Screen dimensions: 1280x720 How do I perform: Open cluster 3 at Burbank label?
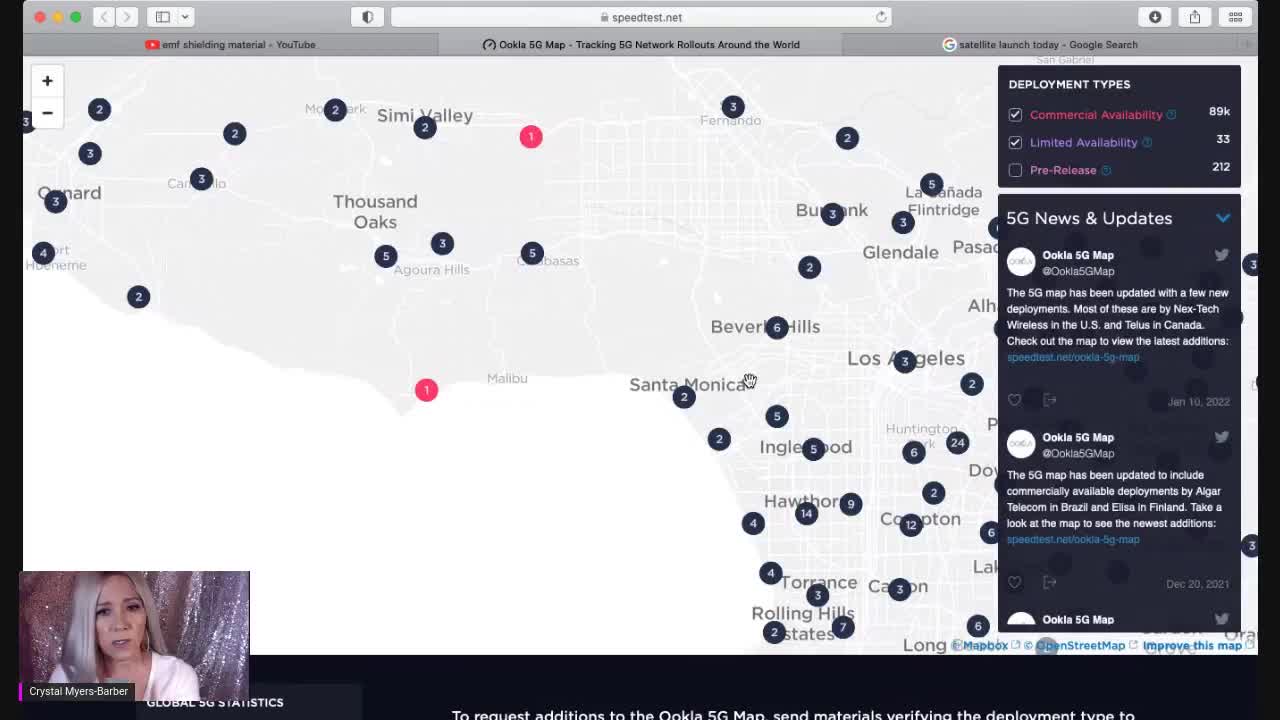(x=832, y=214)
